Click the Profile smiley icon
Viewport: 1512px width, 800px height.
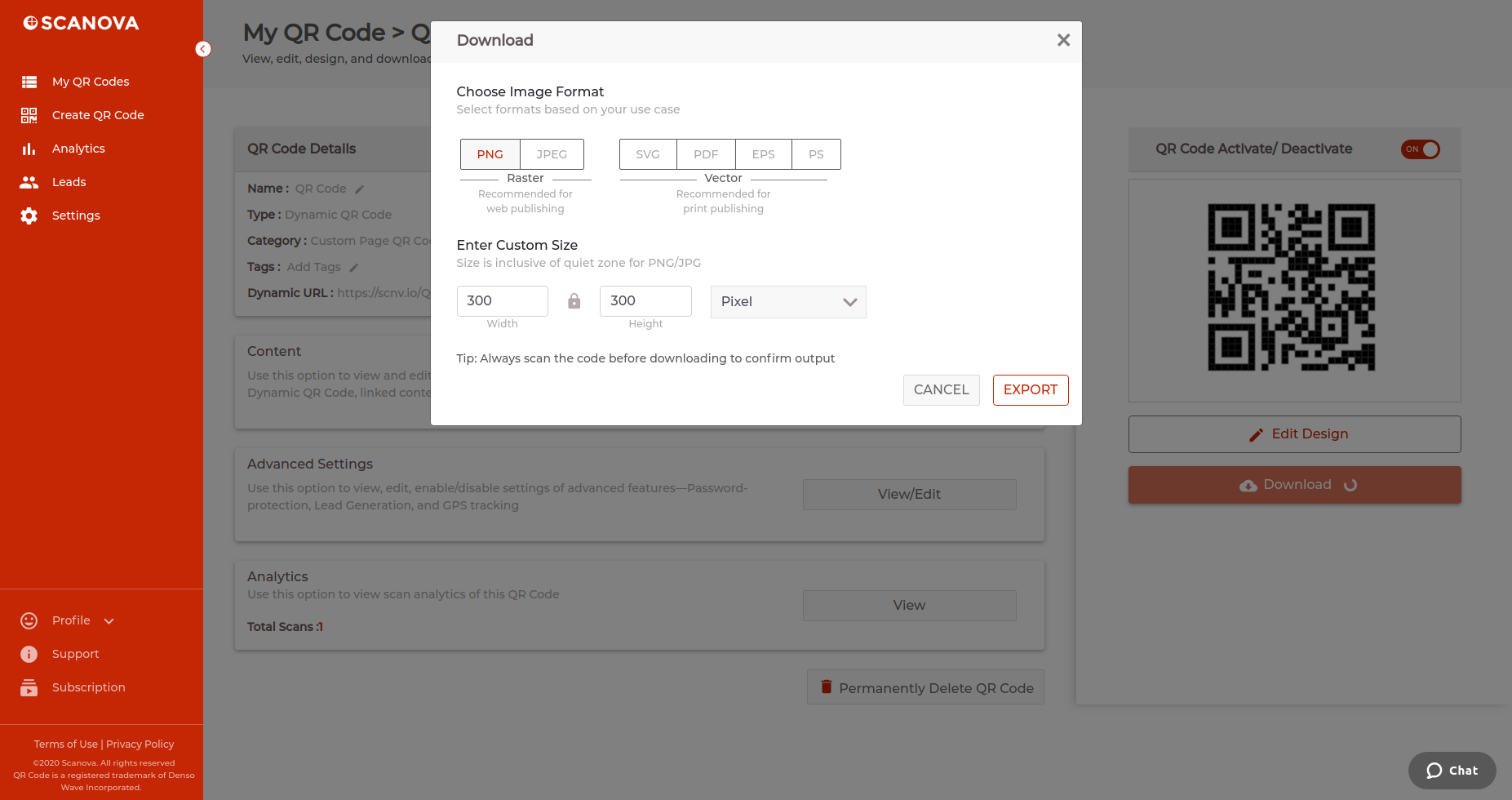coord(29,620)
